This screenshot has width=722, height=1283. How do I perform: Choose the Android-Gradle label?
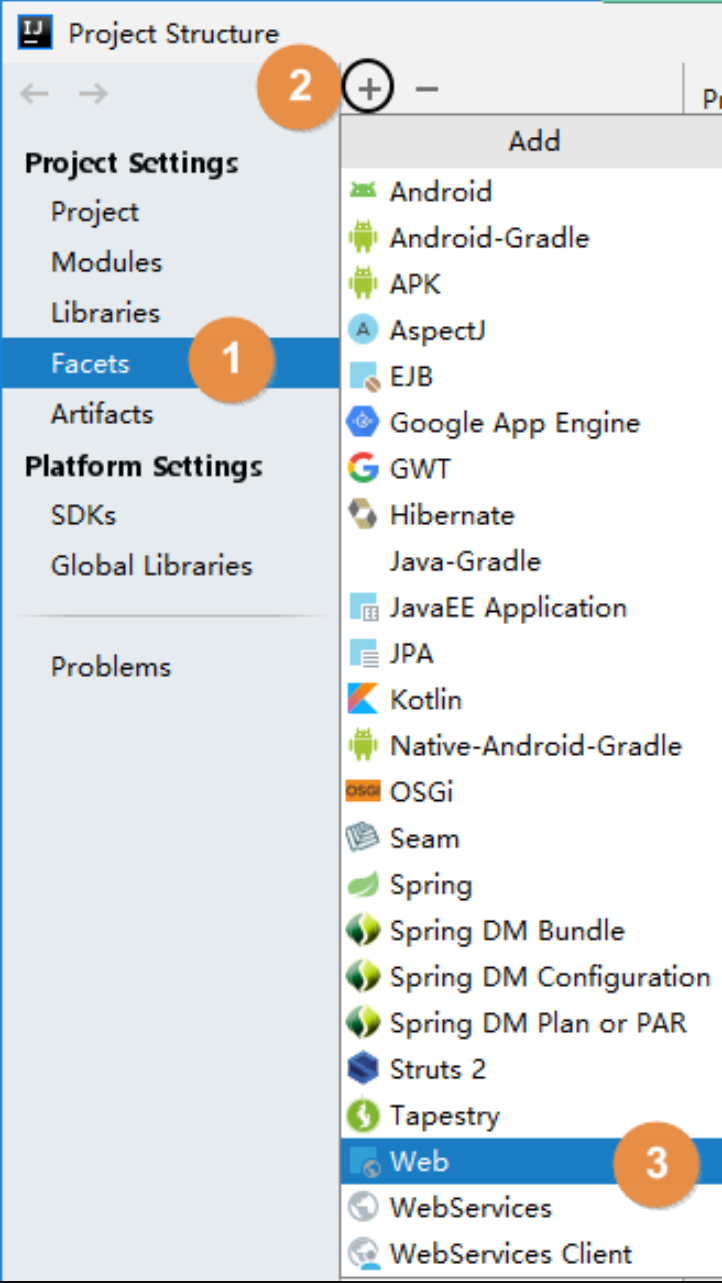[490, 238]
